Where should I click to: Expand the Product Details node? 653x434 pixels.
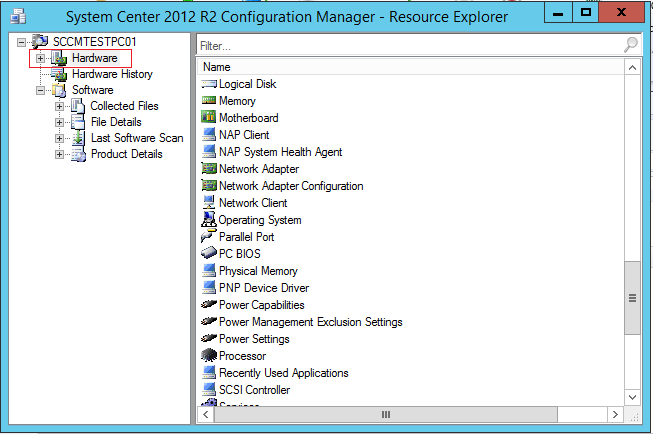(x=59, y=155)
